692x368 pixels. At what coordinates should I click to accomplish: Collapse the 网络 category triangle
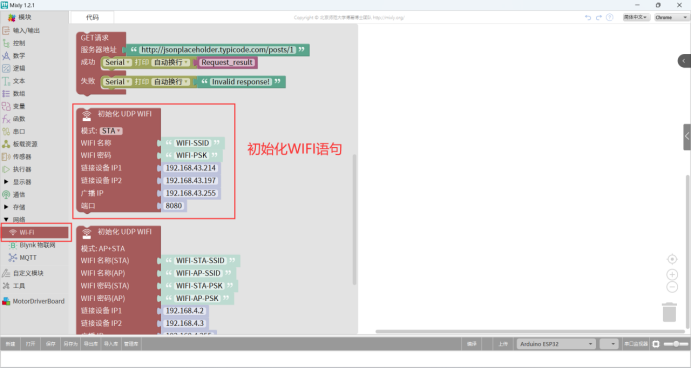6,219
